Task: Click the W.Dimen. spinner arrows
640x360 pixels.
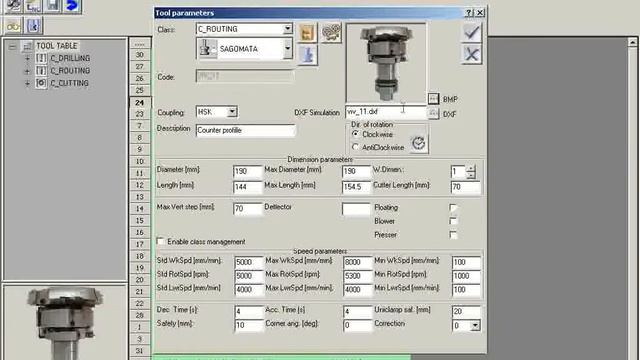Action: click(471, 171)
